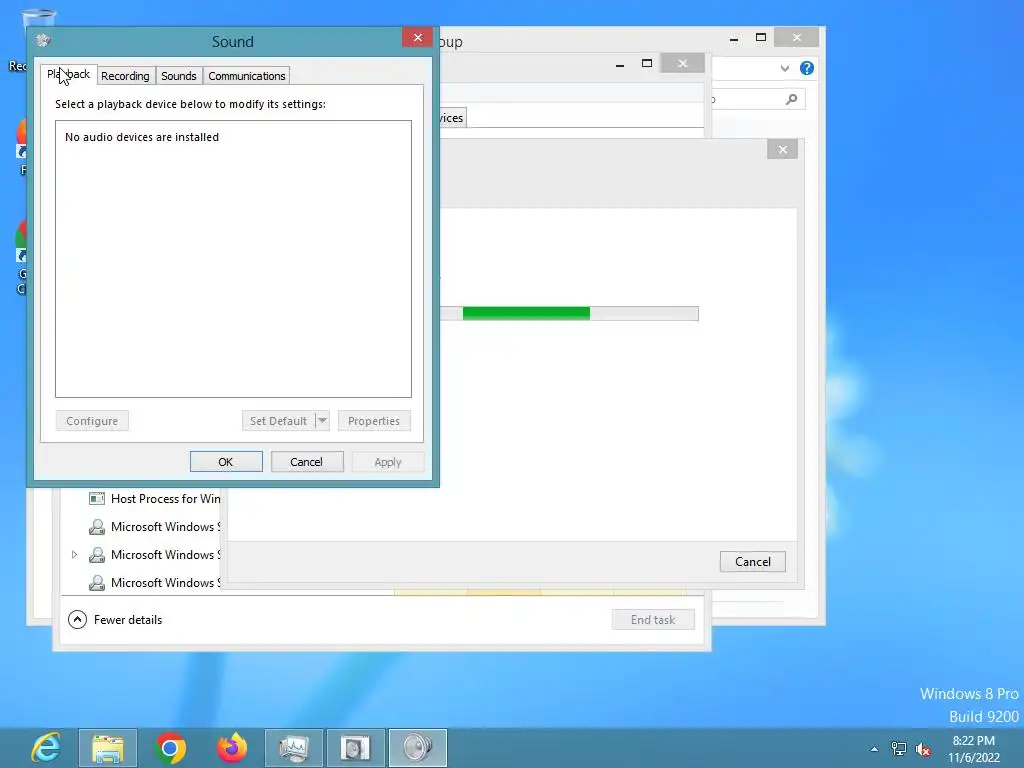Close the Sound window
This screenshot has height=768, width=1024.
(417, 38)
